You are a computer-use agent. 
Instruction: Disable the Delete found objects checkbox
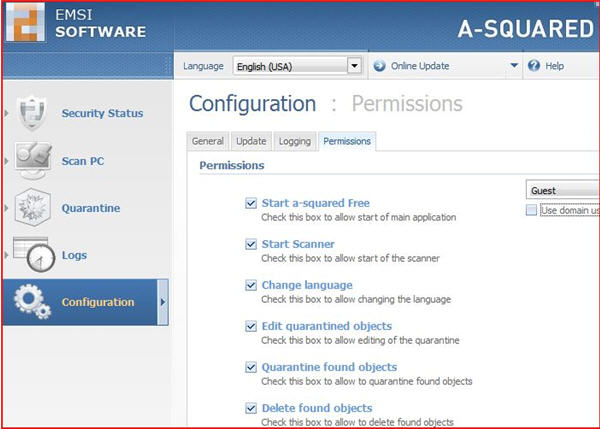click(251, 408)
